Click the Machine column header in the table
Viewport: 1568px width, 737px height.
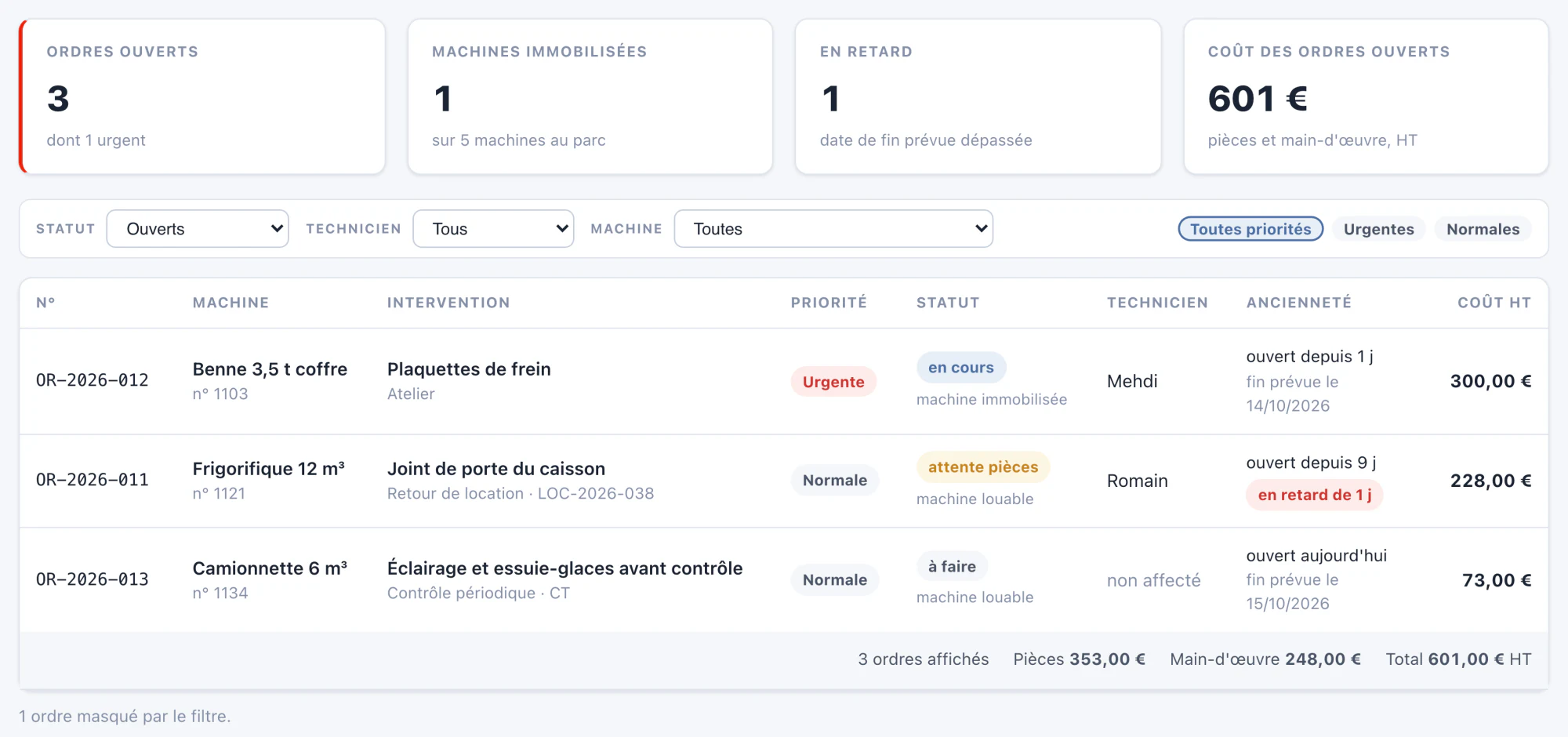tap(230, 303)
